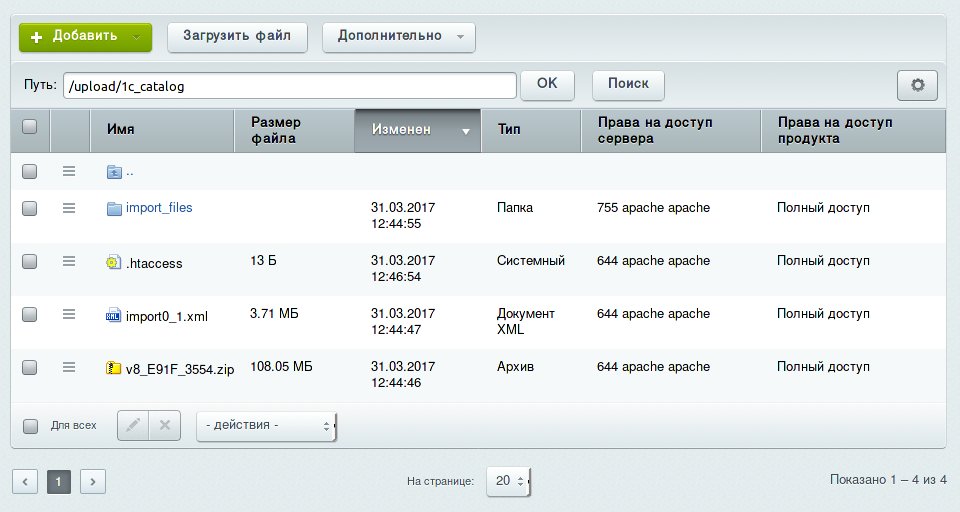Click the Поиск button
This screenshot has width=960, height=512.
[628, 85]
